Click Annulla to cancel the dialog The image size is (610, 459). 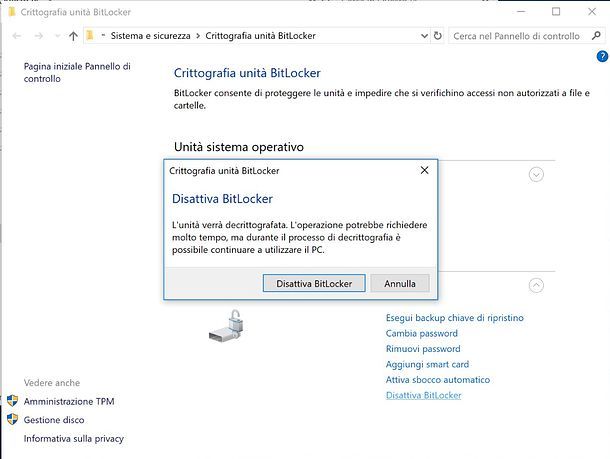click(x=400, y=284)
